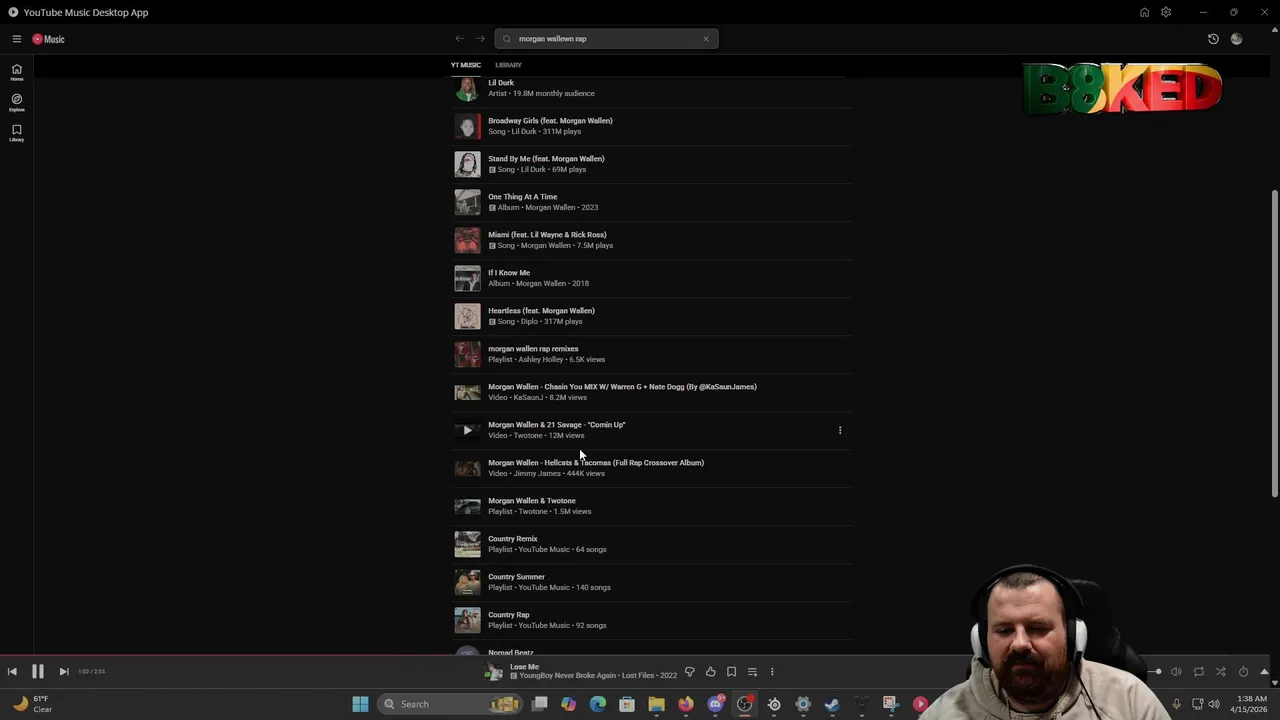Open Discord from the taskbar
This screenshot has width=1280, height=720.
tap(715, 704)
